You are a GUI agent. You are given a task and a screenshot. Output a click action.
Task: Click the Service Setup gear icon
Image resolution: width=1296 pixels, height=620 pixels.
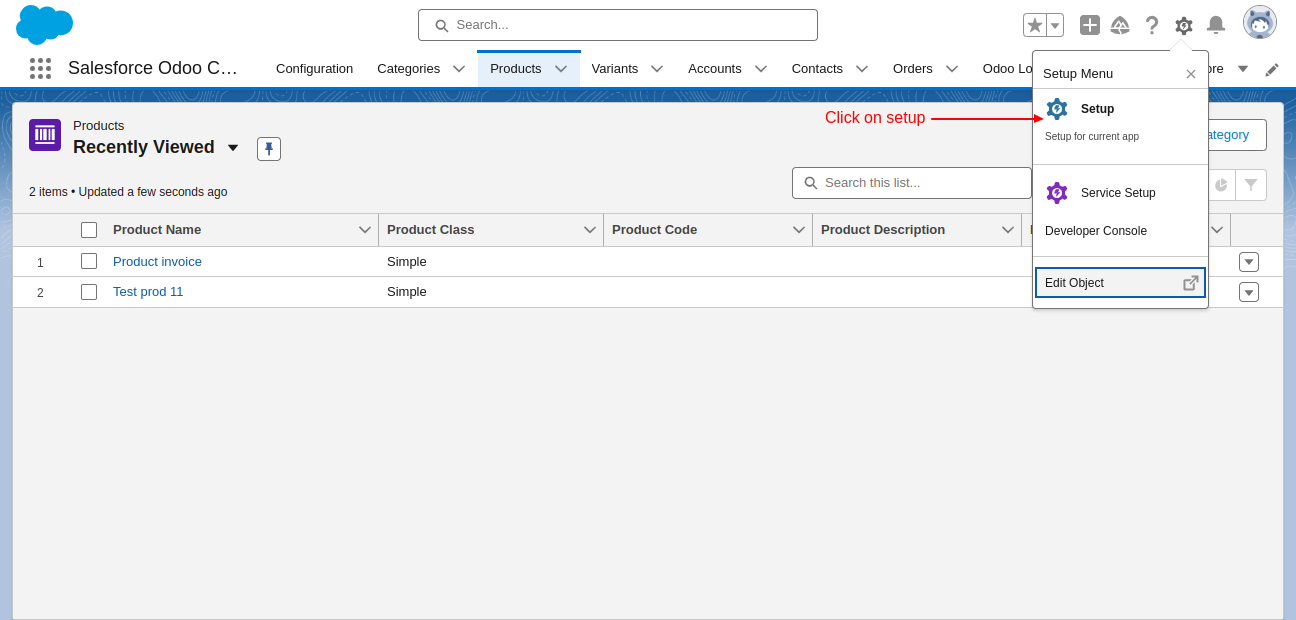(x=1057, y=192)
